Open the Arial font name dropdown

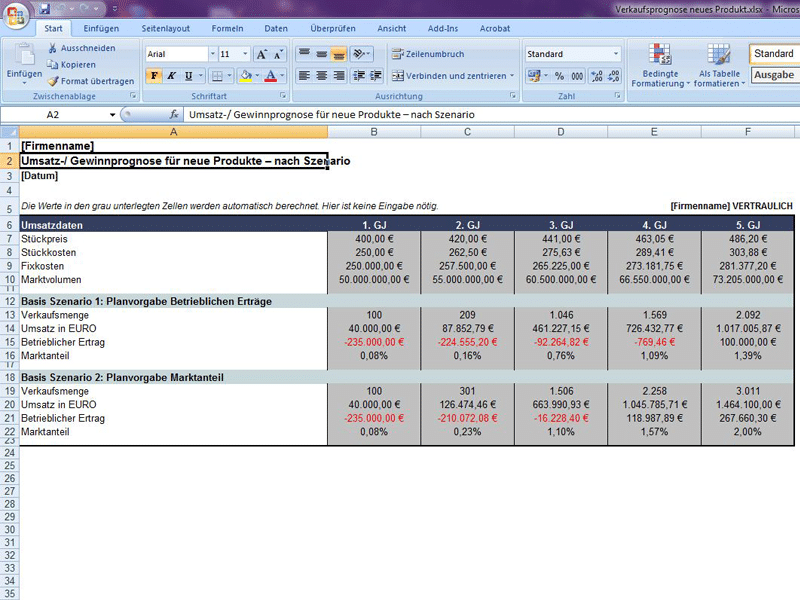click(x=212, y=54)
